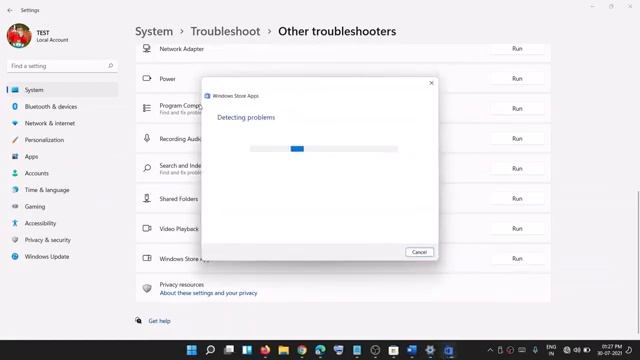Image resolution: width=640 pixels, height=360 pixels.
Task: Run the Shared Folders troubleshooter
Action: 517,199
